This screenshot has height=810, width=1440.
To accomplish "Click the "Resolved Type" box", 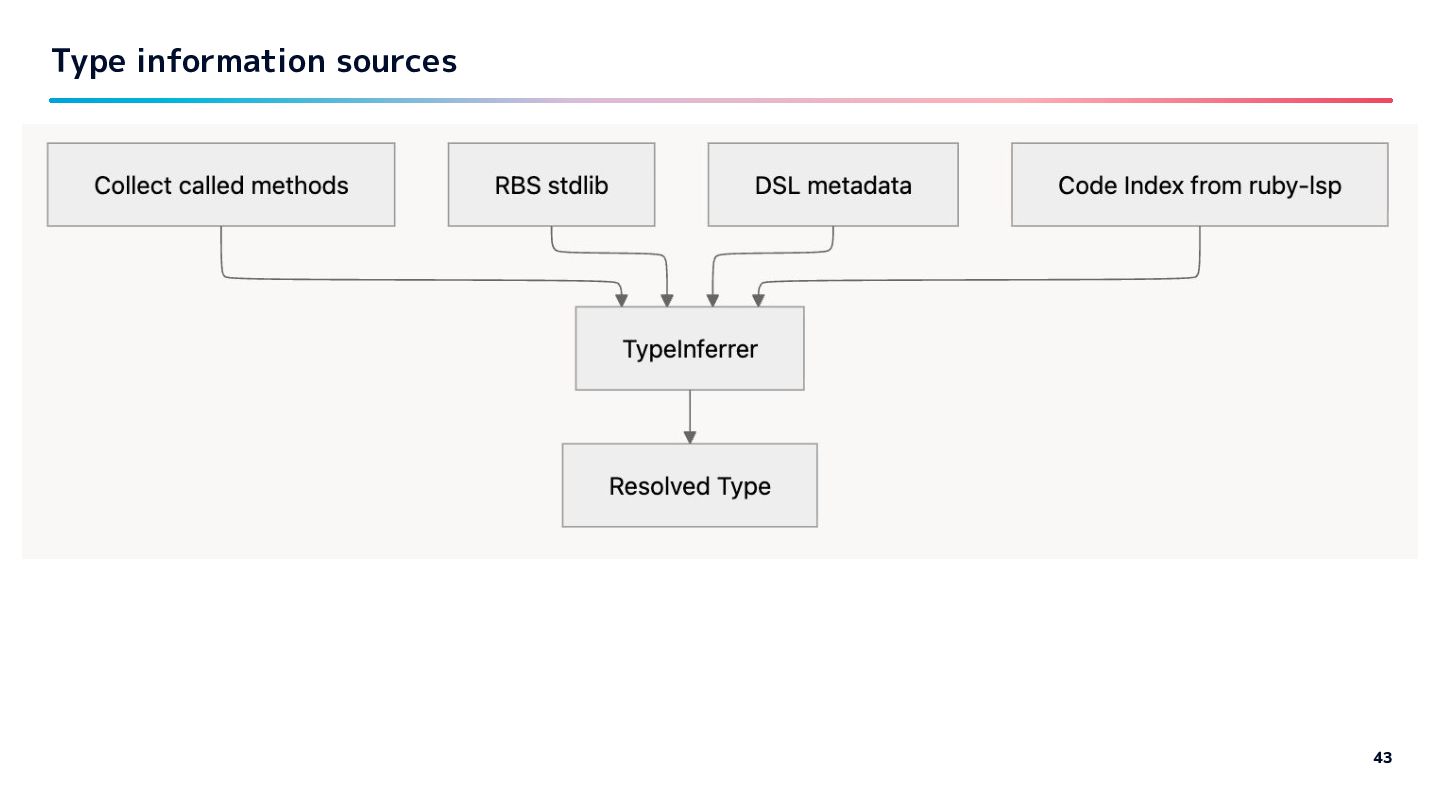I will (x=690, y=486).
